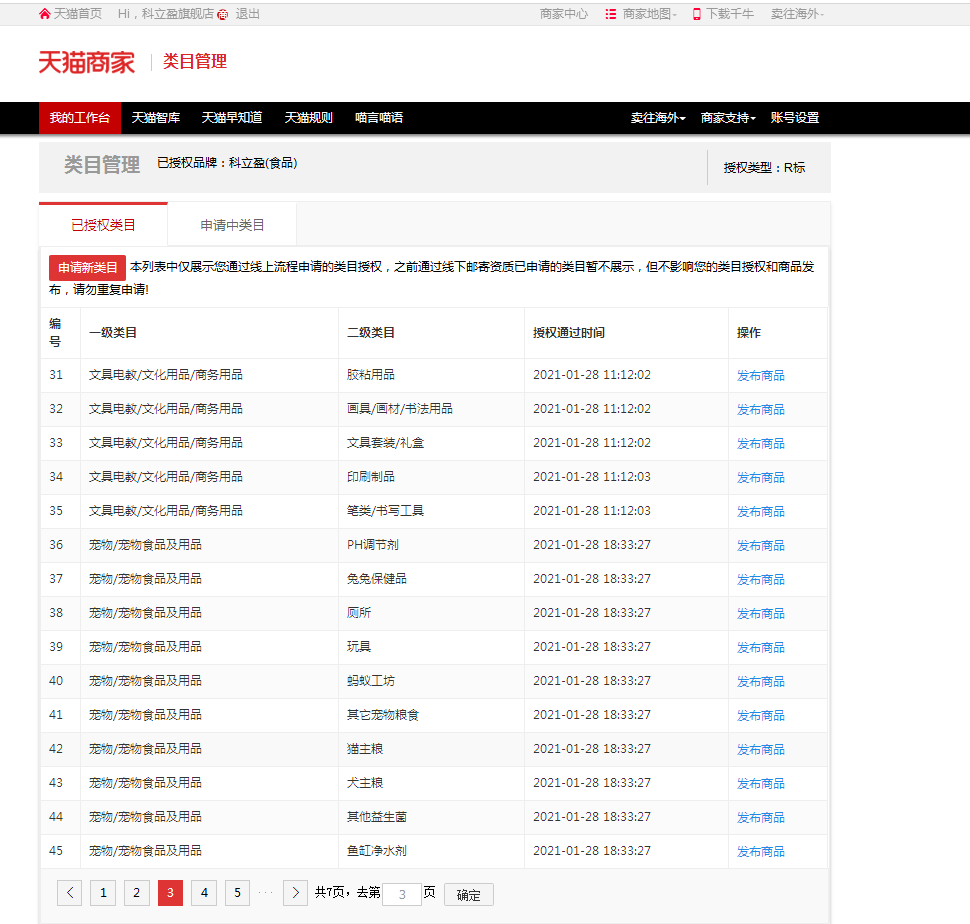Go to next page arrow
Image resolution: width=970 pixels, height=924 pixels.
[x=295, y=892]
